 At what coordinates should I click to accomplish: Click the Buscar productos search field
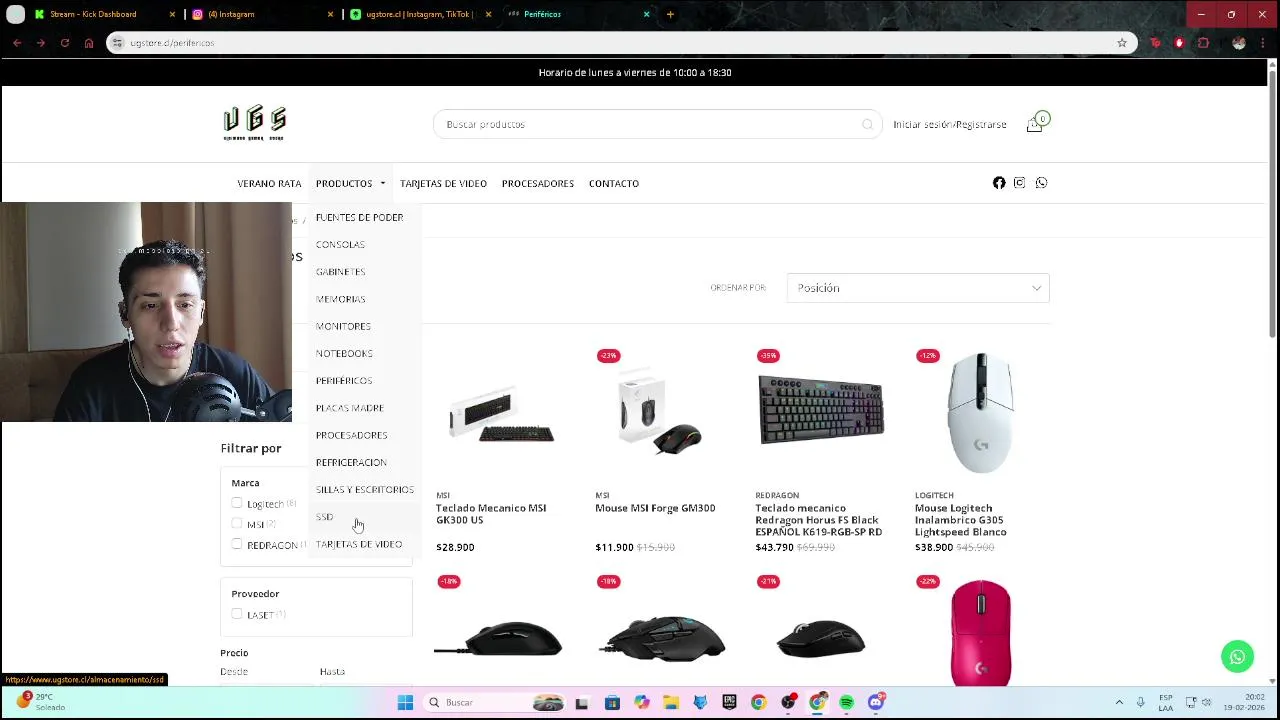click(658, 124)
